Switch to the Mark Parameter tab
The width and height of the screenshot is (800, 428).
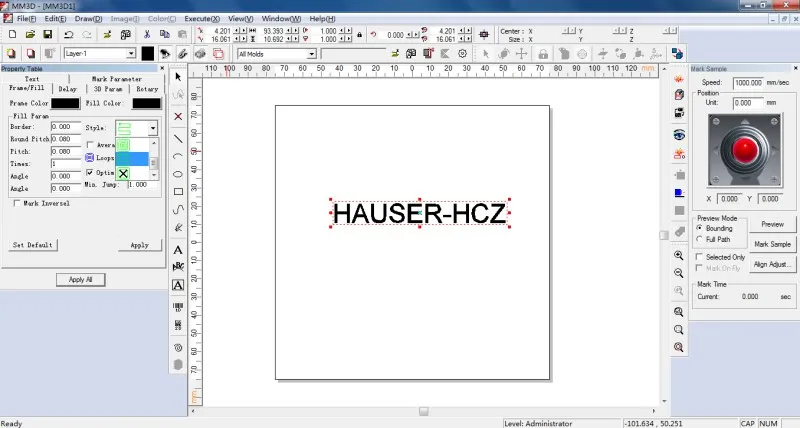pyautogui.click(x=117, y=79)
